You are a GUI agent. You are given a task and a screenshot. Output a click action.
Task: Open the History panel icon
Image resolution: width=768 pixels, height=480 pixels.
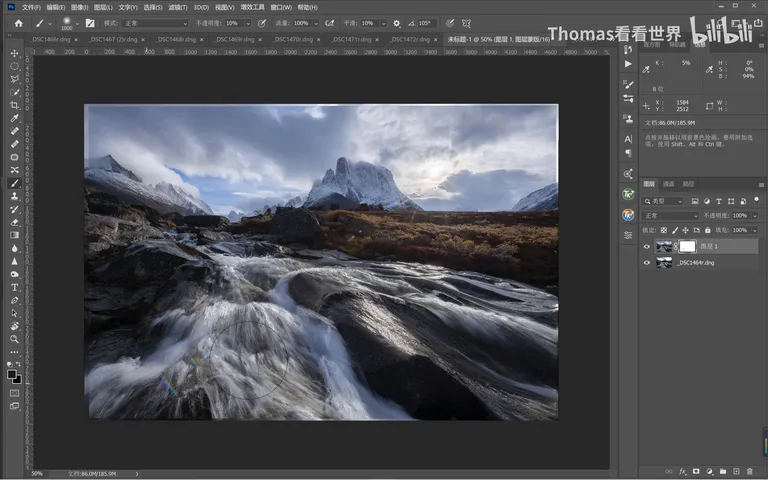[x=628, y=49]
